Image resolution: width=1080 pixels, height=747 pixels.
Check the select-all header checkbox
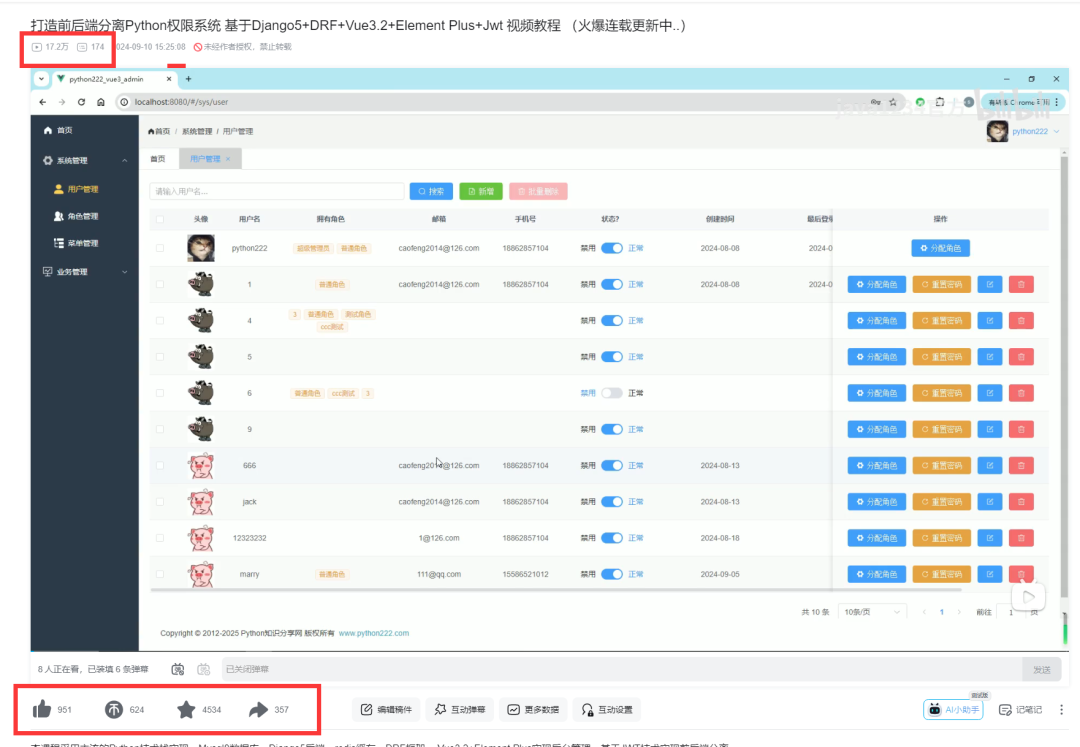pos(160,220)
